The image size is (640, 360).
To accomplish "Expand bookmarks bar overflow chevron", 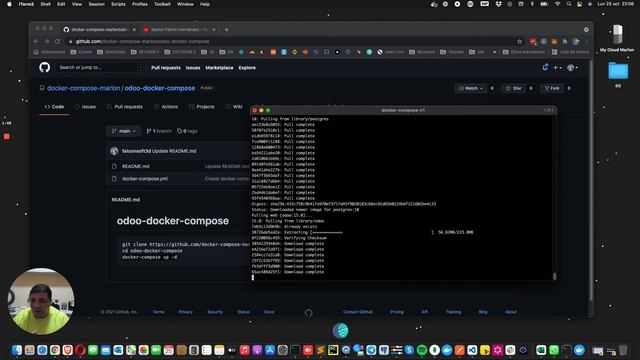I will (x=494, y=52).
